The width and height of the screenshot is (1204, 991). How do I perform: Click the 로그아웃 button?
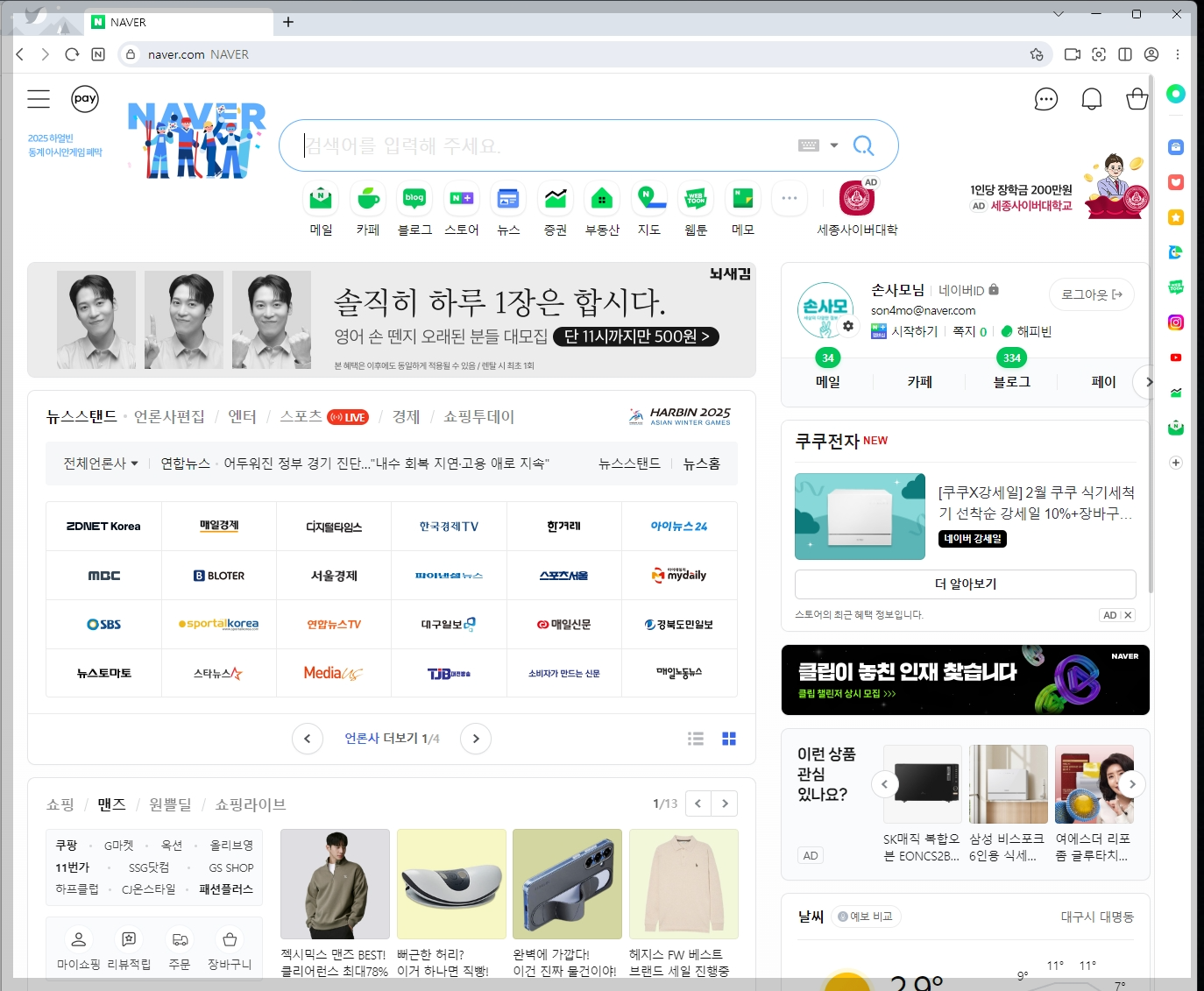coord(1092,294)
